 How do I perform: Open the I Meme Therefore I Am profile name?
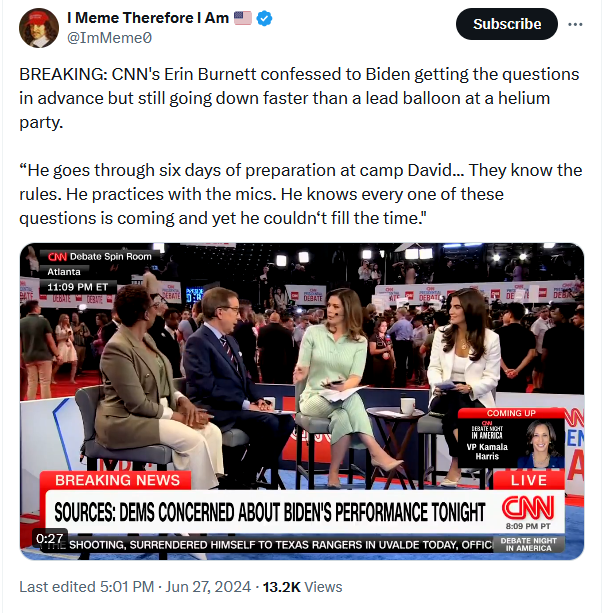(148, 18)
